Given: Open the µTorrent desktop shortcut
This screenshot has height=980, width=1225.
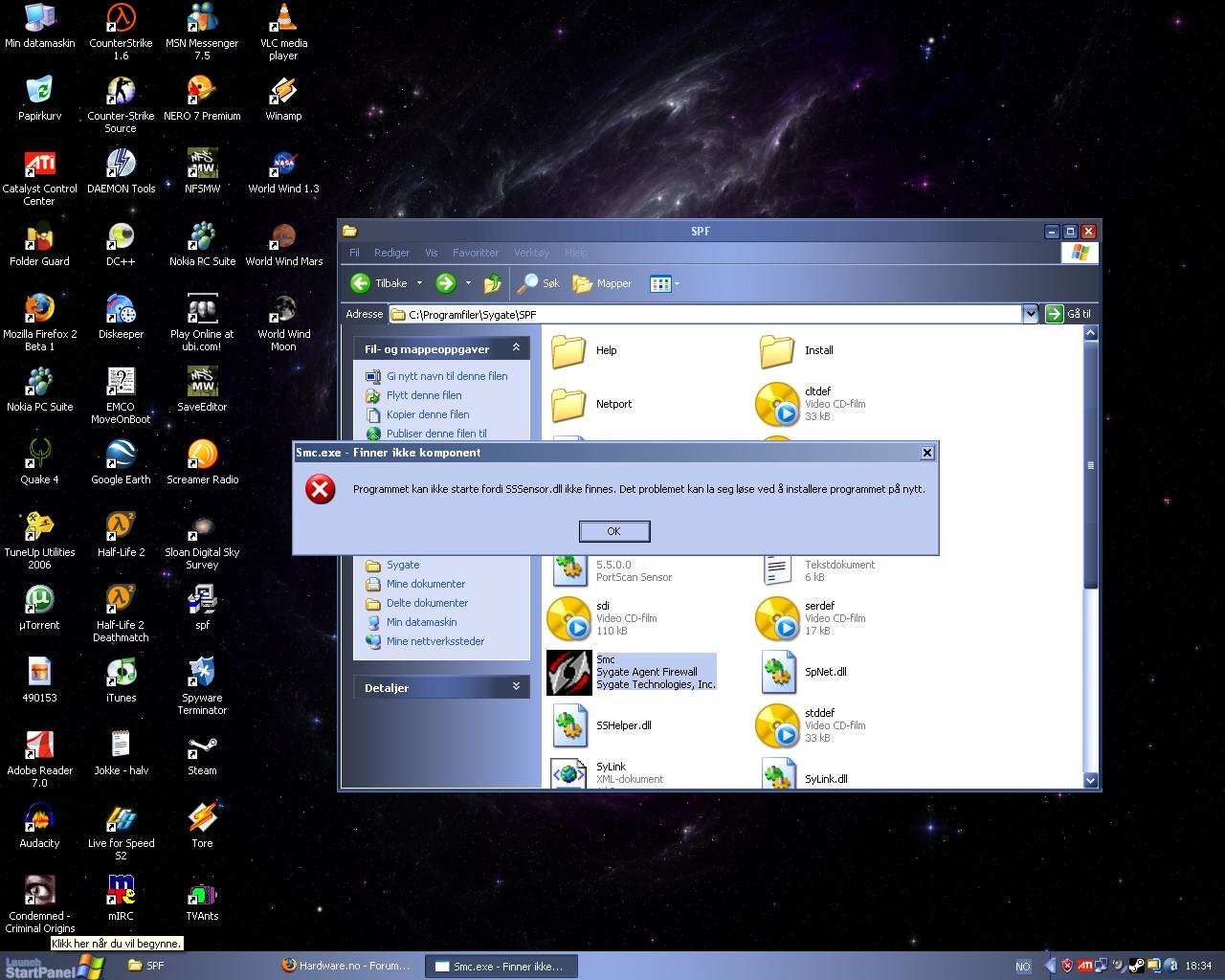Looking at the screenshot, I should [x=39, y=608].
